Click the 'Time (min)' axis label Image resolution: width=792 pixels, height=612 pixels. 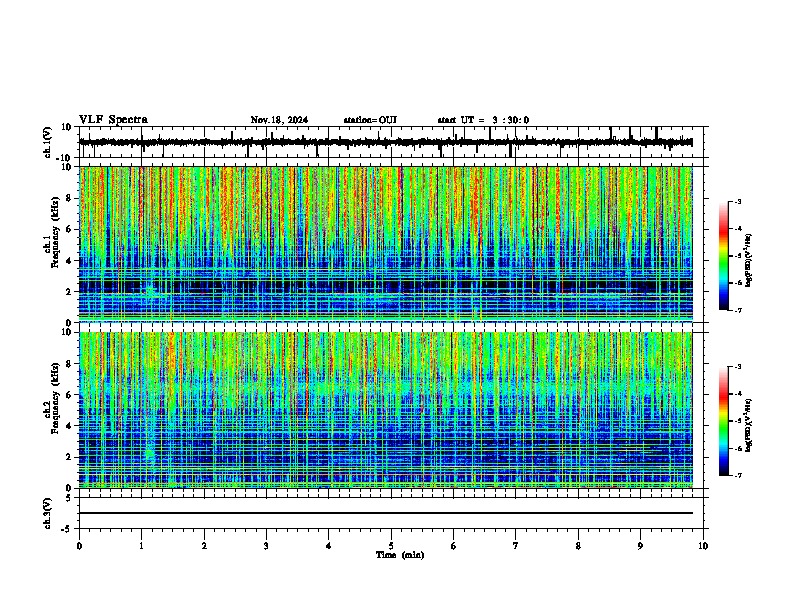[400, 555]
